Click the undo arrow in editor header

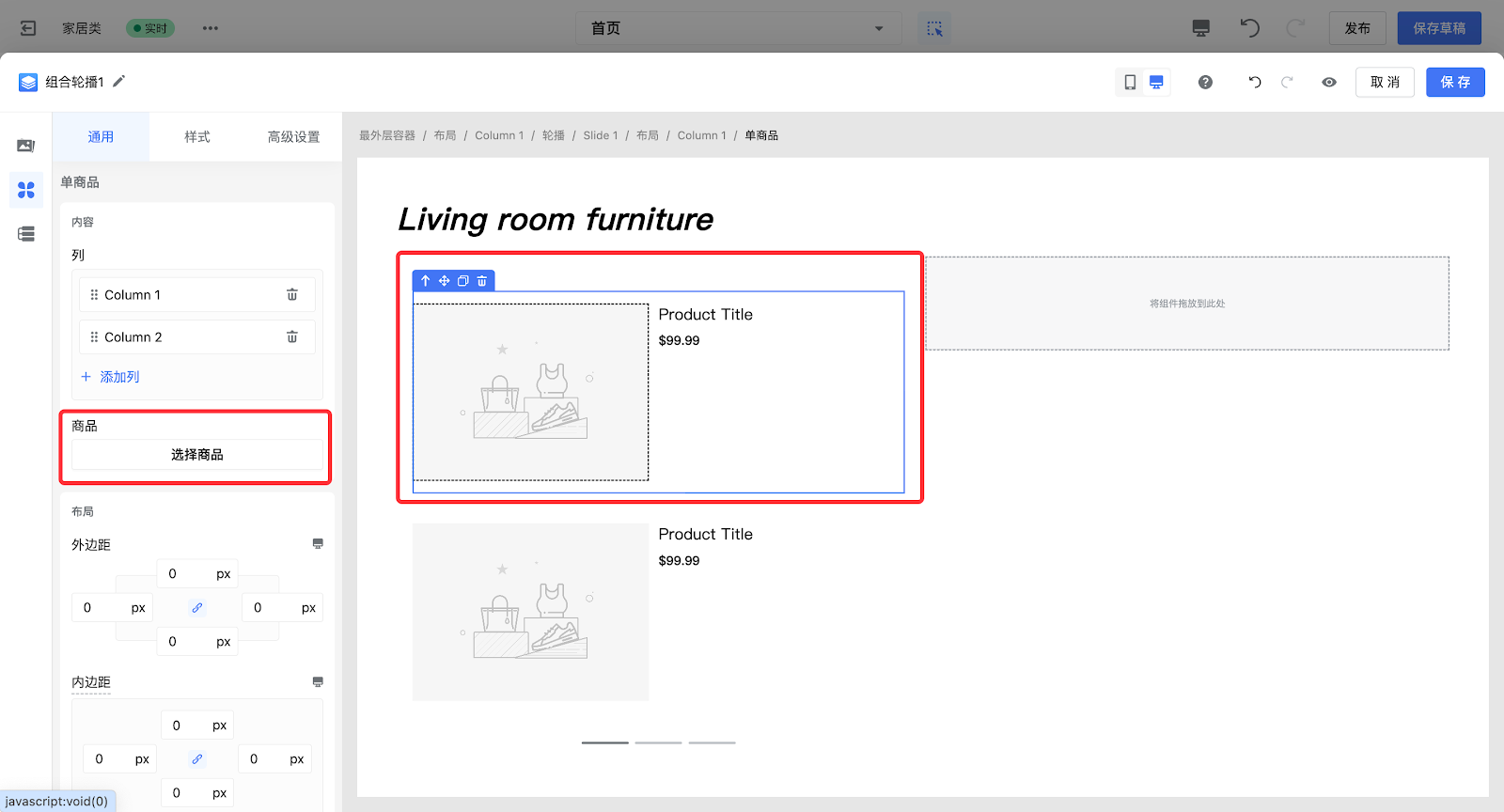[x=1255, y=83]
